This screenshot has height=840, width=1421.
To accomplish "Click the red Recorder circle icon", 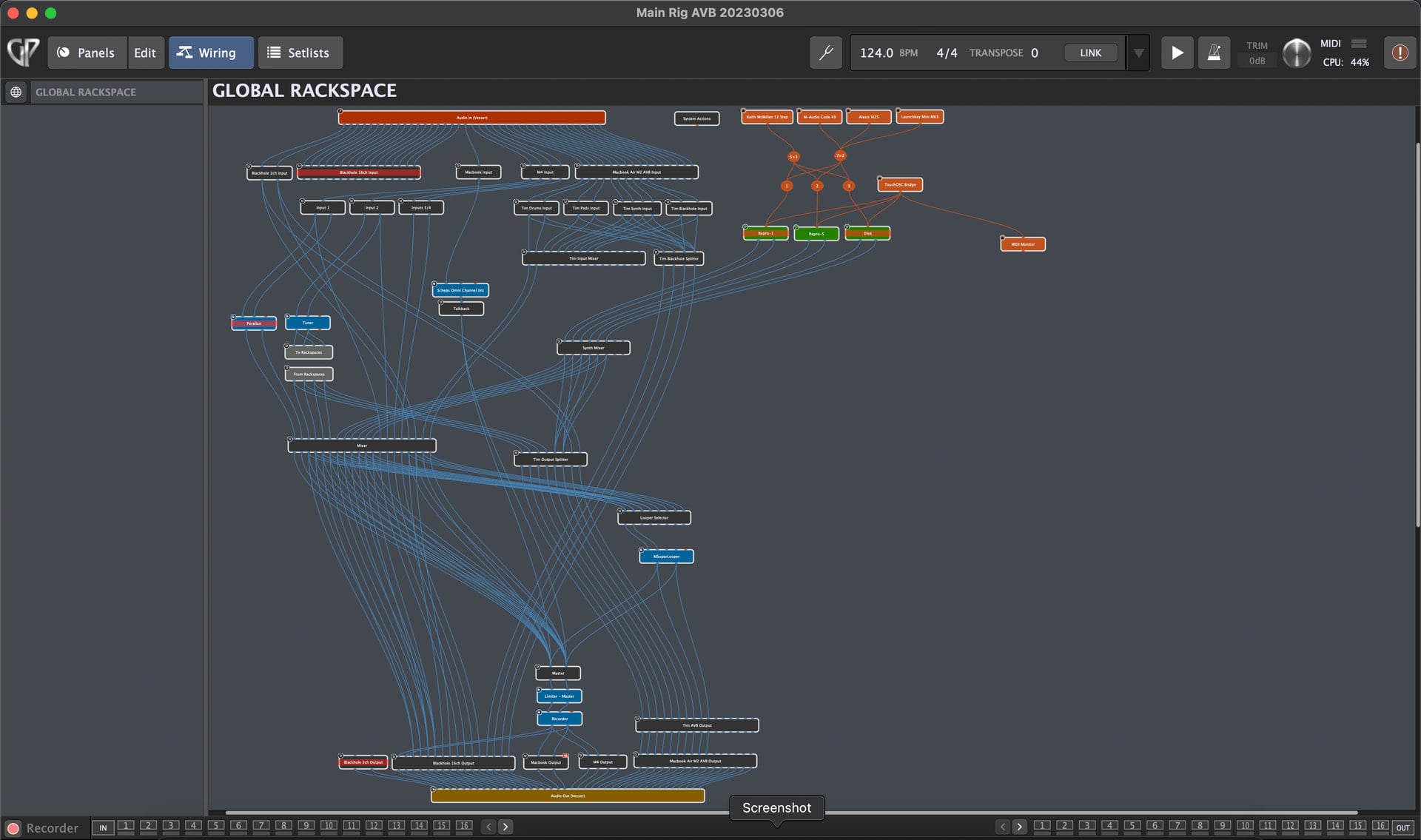I will [13, 828].
